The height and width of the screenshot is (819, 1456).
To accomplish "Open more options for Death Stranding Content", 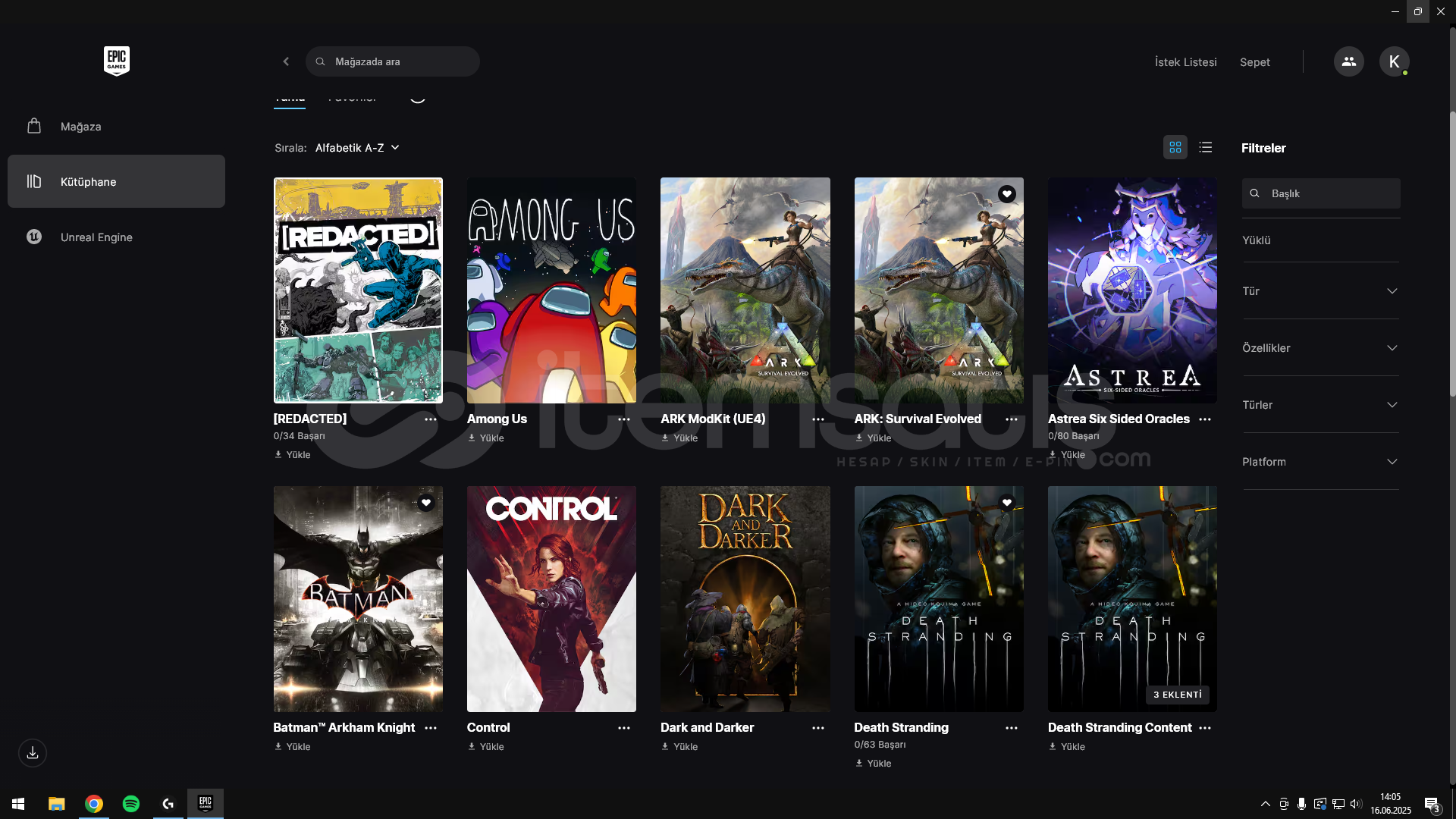I will click(1205, 728).
